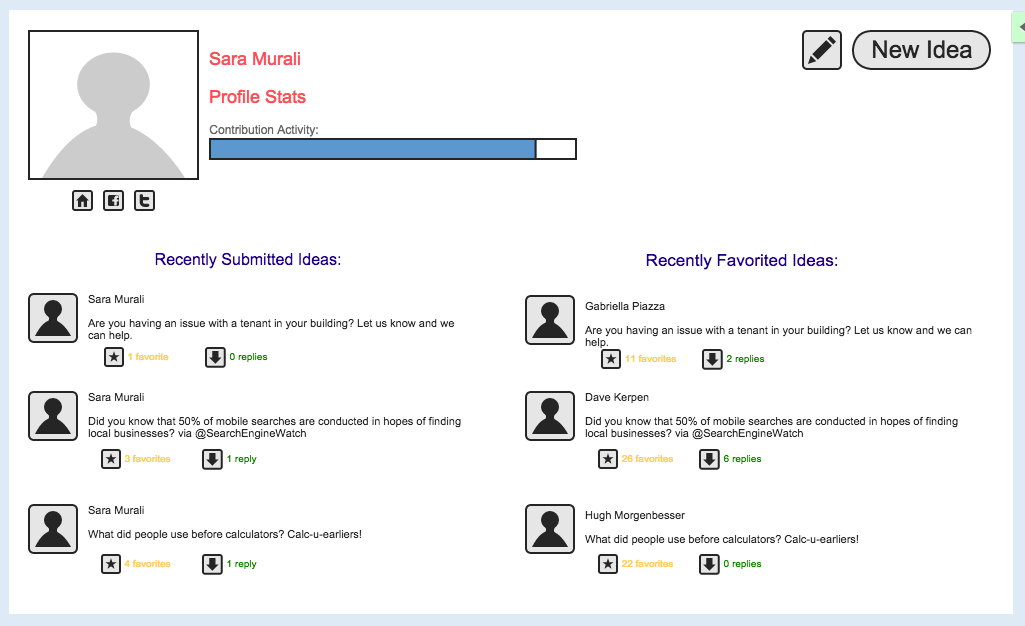Click reply arrow icon next to 6 replies
The width and height of the screenshot is (1025, 626).
[x=709, y=459]
